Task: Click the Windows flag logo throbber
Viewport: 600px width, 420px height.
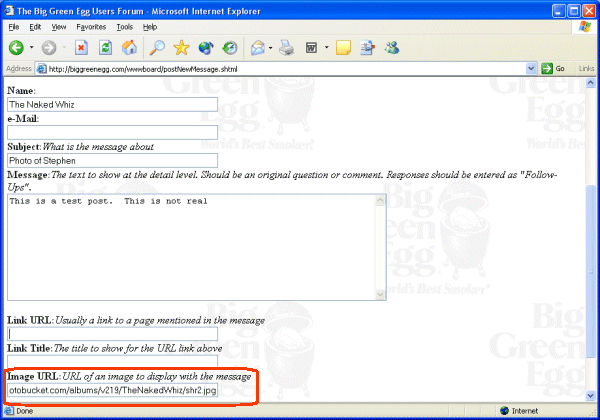Action: click(585, 27)
